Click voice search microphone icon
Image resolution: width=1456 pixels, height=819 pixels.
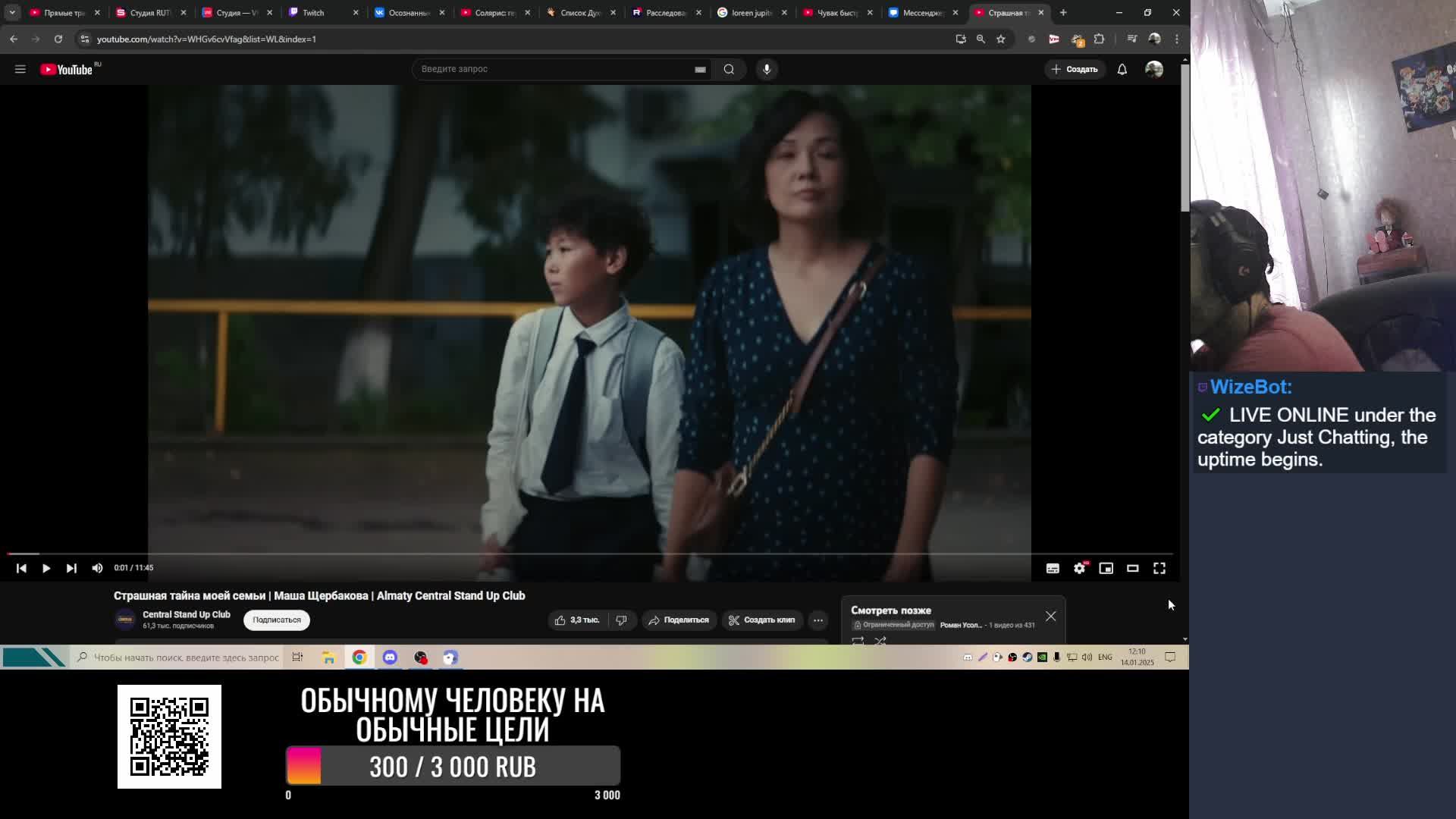767,69
